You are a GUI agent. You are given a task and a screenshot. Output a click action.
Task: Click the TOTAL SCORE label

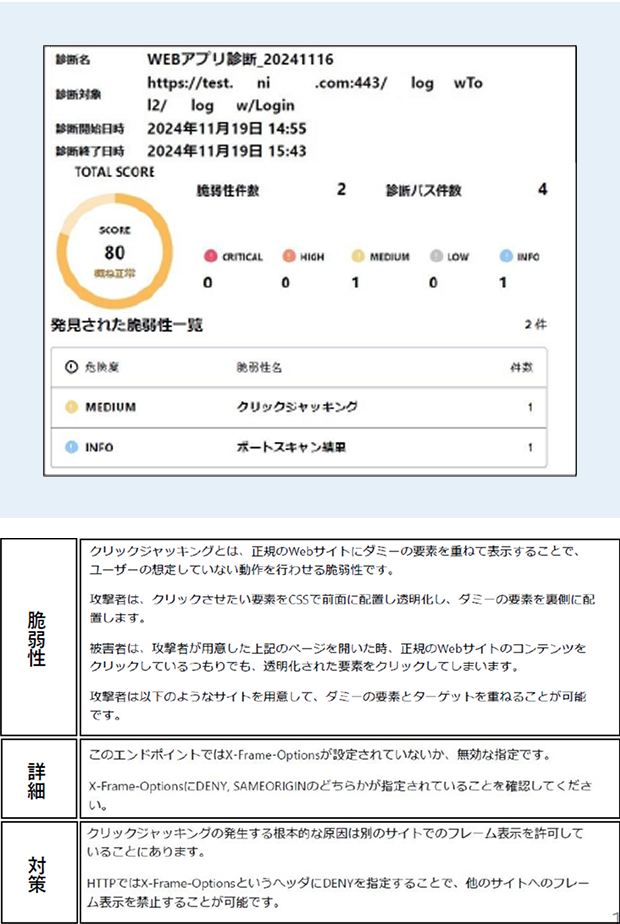[x=114, y=172]
